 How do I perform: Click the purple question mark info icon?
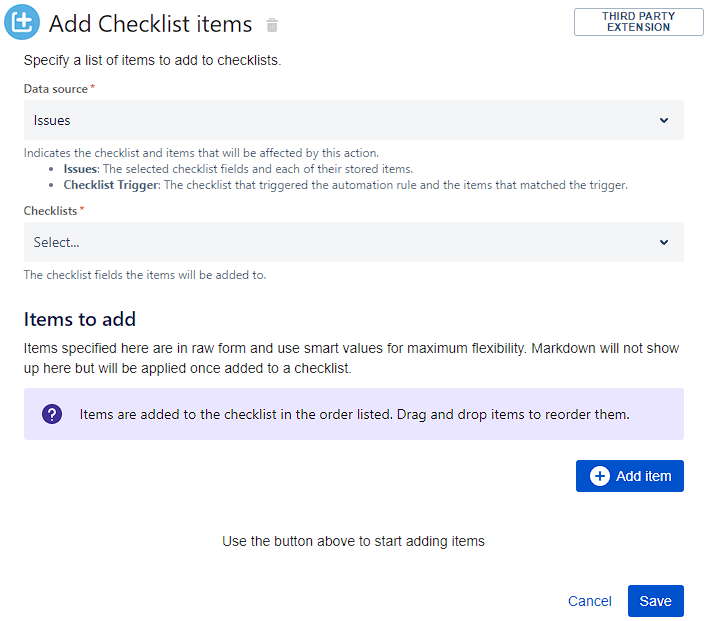(52, 414)
